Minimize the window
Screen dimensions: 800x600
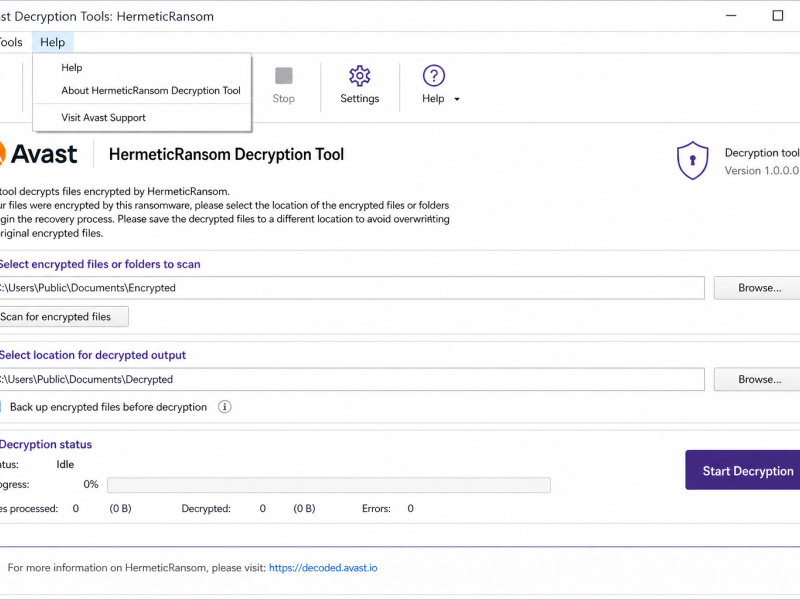(731, 16)
